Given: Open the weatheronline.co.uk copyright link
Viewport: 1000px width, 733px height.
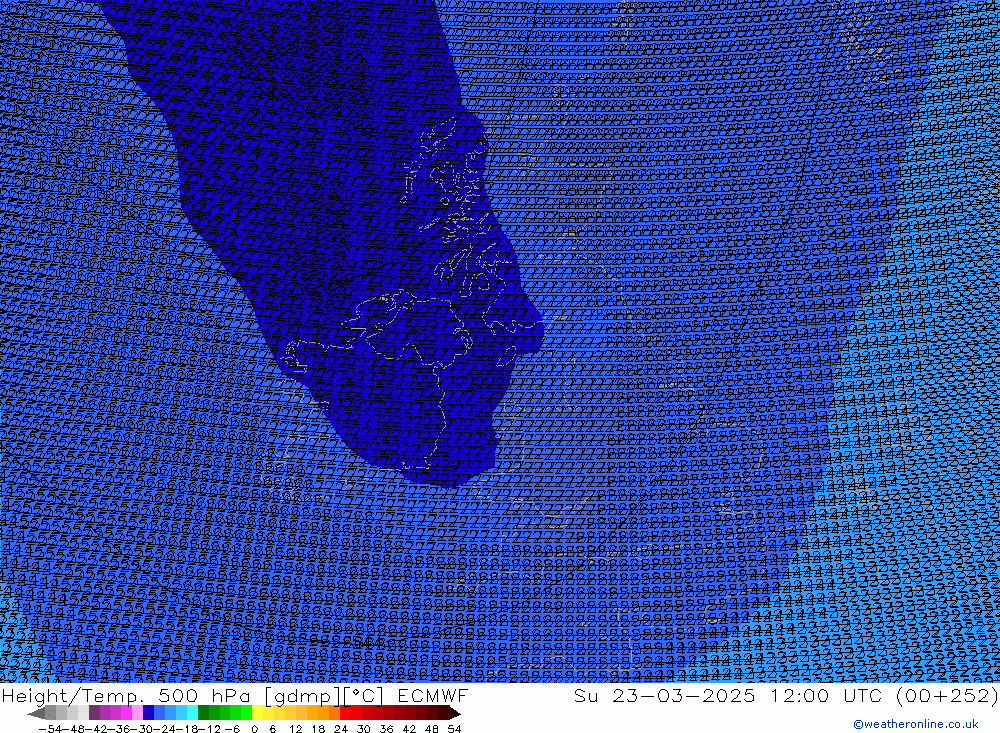Looking at the screenshot, I should [915, 724].
